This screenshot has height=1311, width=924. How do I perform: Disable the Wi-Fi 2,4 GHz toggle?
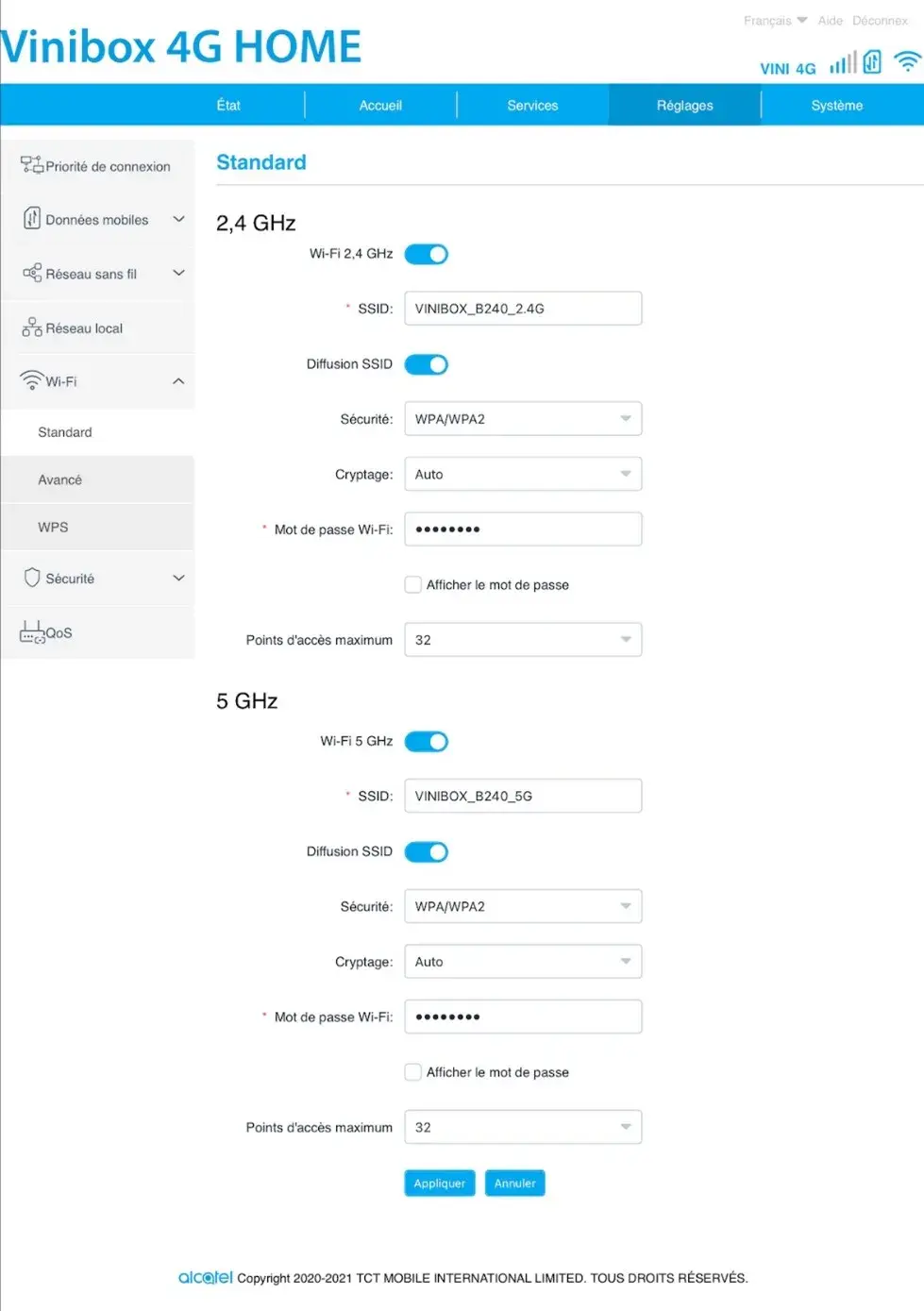click(427, 254)
